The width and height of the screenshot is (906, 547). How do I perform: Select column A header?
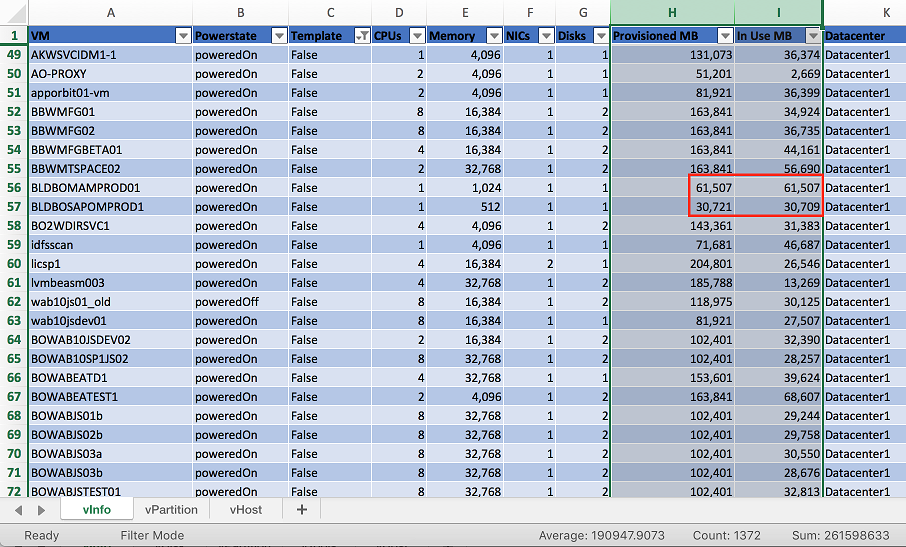(110, 13)
